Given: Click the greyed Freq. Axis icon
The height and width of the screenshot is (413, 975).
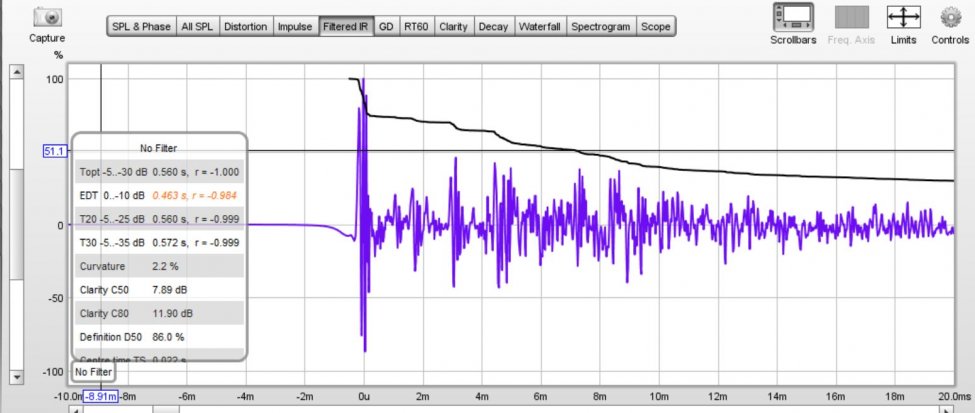Looking at the screenshot, I should (851, 17).
